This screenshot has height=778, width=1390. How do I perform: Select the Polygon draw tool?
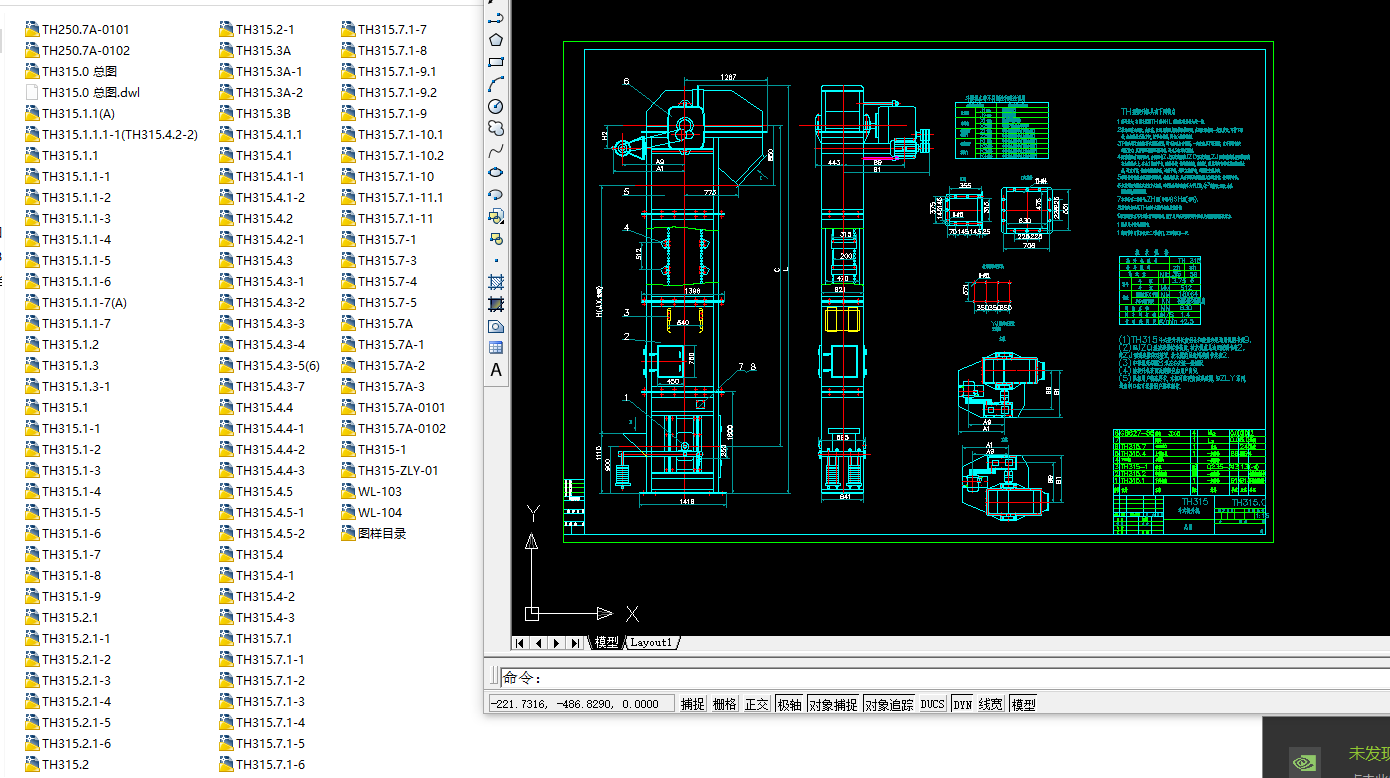pos(496,40)
